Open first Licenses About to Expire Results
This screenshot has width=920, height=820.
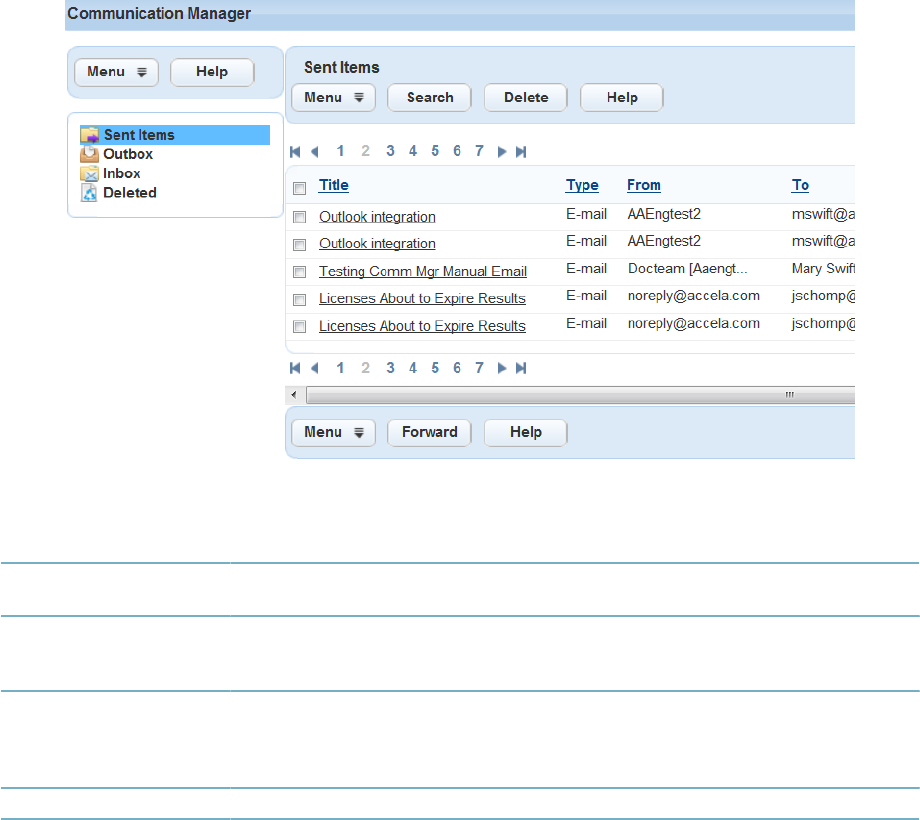422,299
